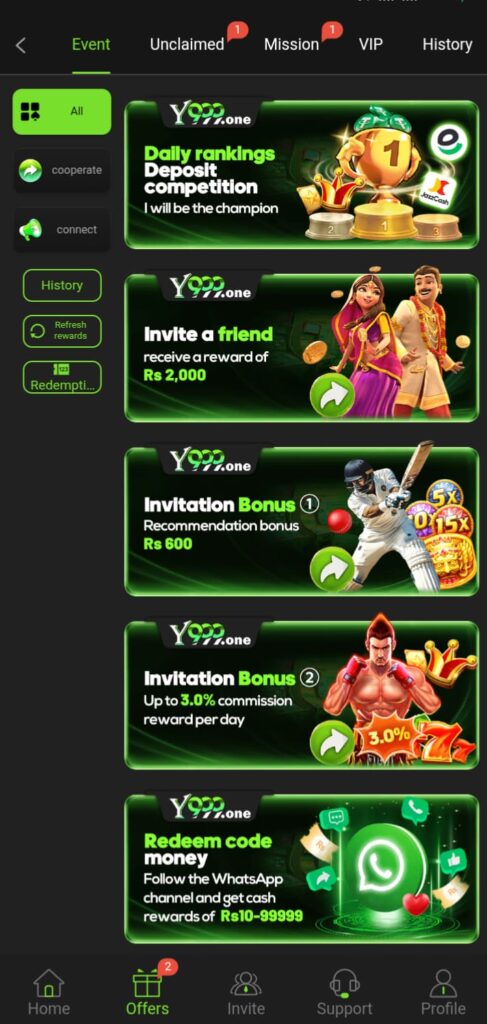Open the Invite people icon

pyautogui.click(x=246, y=984)
